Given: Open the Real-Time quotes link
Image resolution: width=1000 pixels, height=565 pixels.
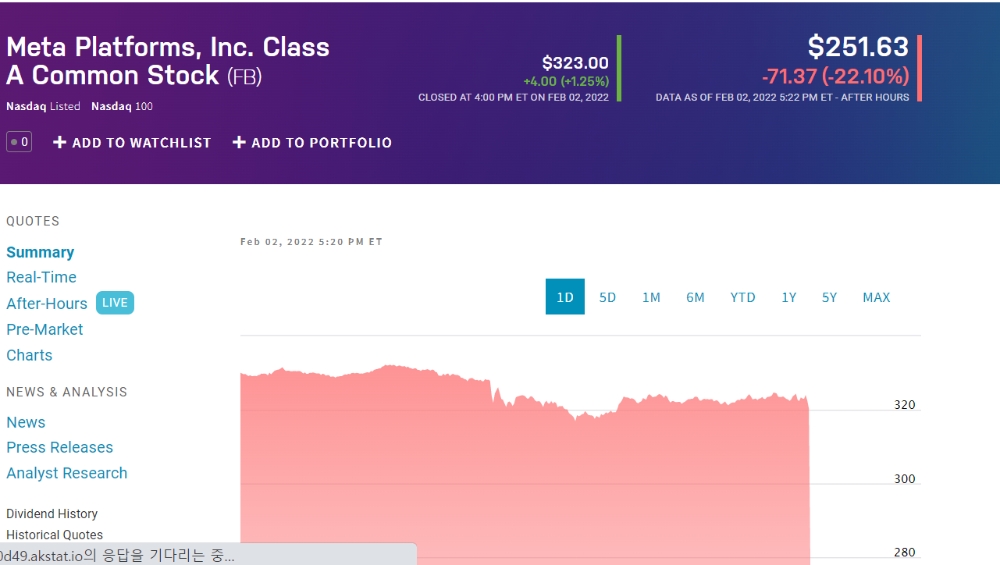Looking at the screenshot, I should [x=41, y=277].
